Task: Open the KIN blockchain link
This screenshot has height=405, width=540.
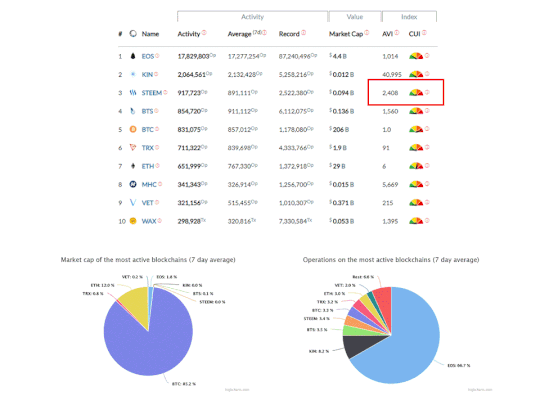Action: pyautogui.click(x=147, y=74)
